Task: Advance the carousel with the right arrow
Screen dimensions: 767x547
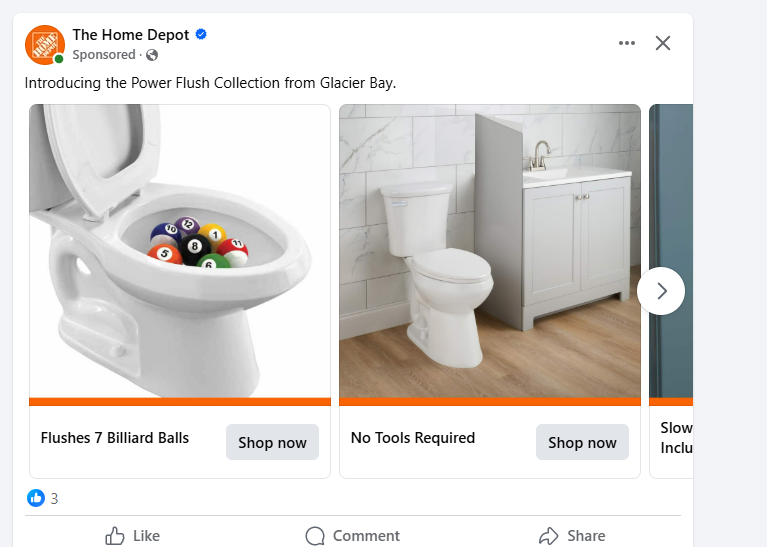Action: click(x=661, y=291)
